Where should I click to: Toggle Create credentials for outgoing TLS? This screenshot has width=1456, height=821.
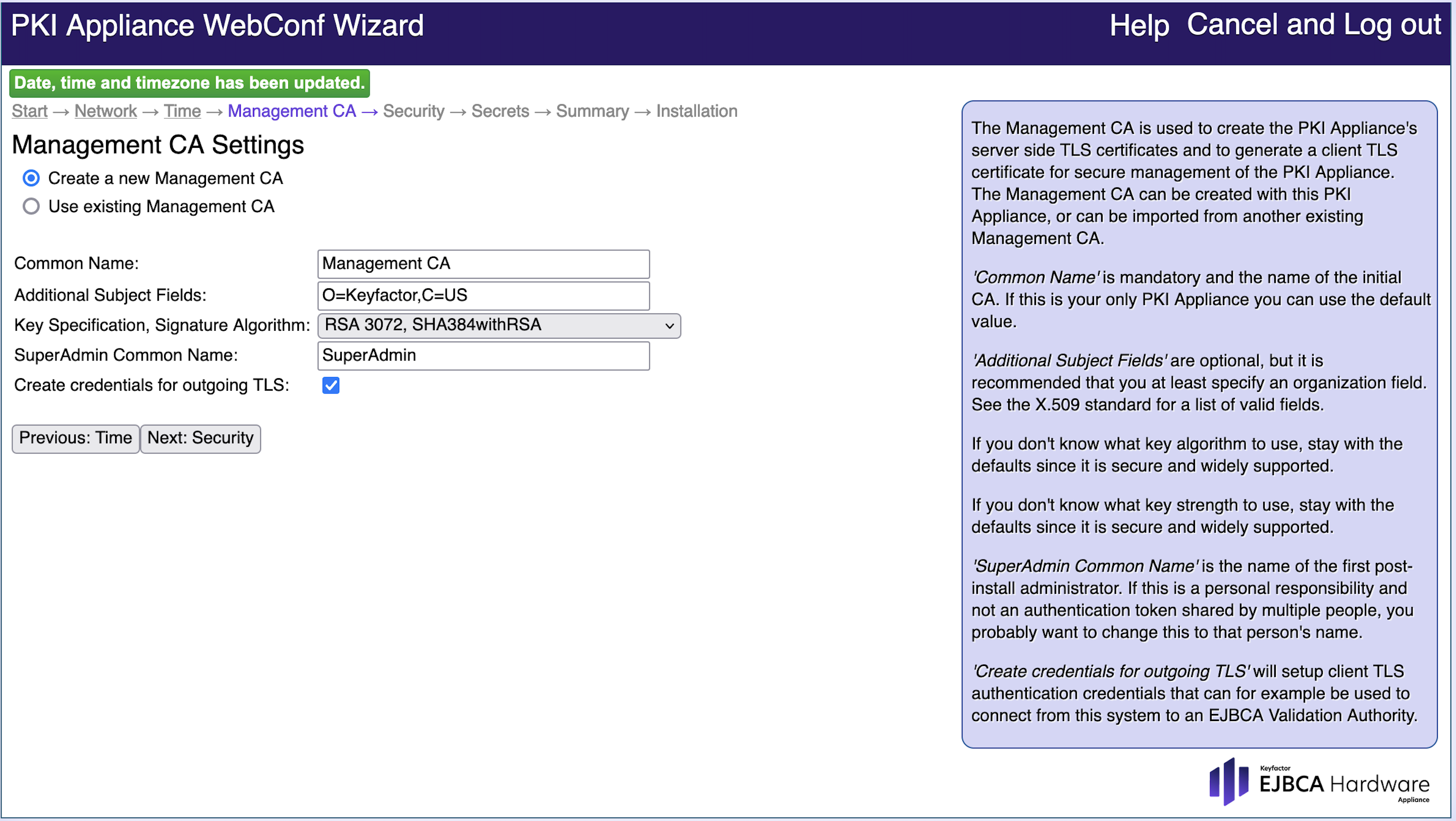pos(331,386)
